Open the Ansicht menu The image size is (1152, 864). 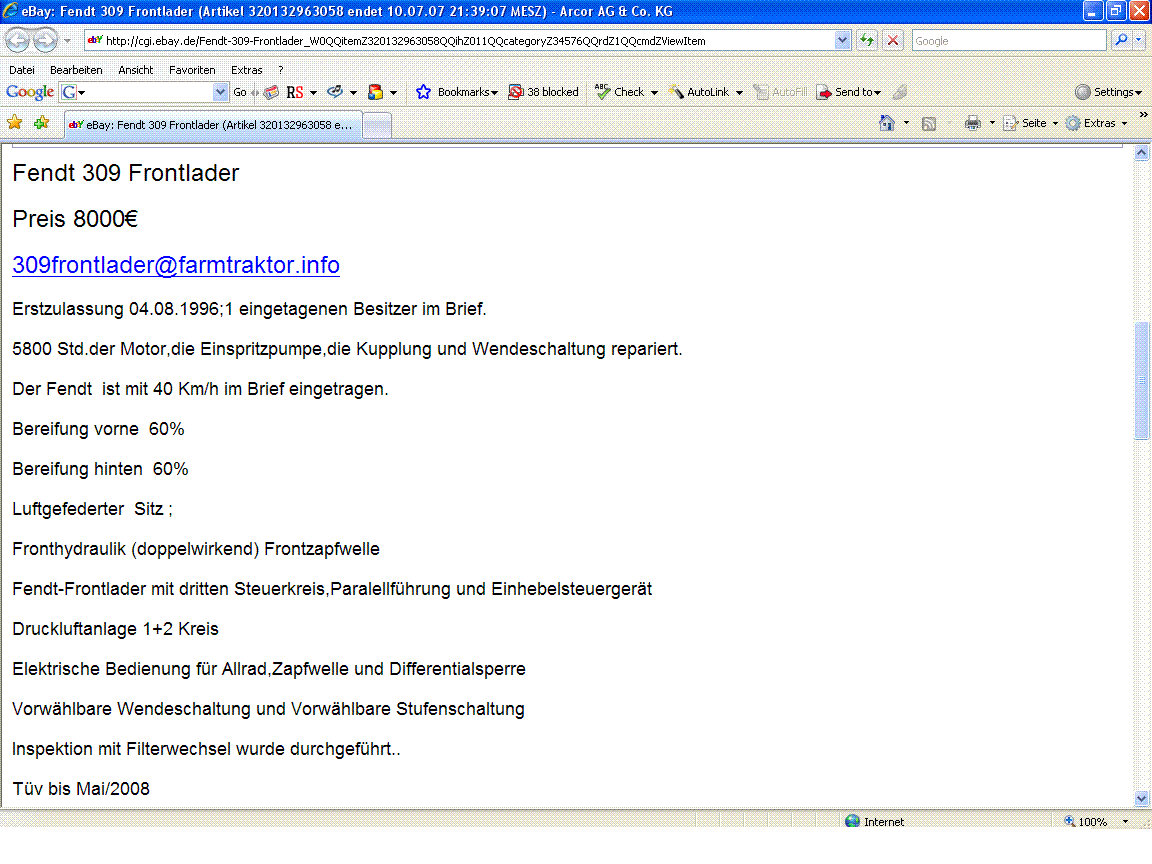(x=135, y=70)
